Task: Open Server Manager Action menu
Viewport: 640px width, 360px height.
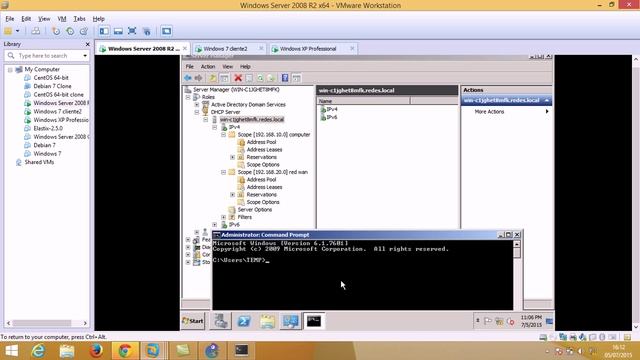Action: tap(208, 67)
